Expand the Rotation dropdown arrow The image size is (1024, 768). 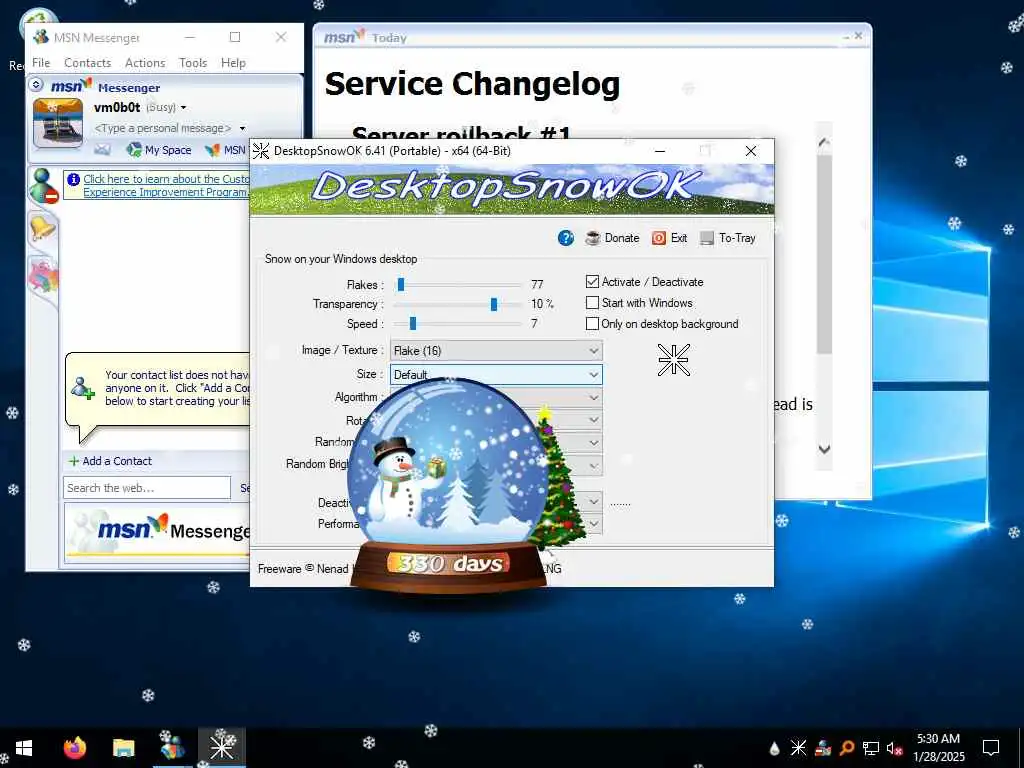(593, 420)
